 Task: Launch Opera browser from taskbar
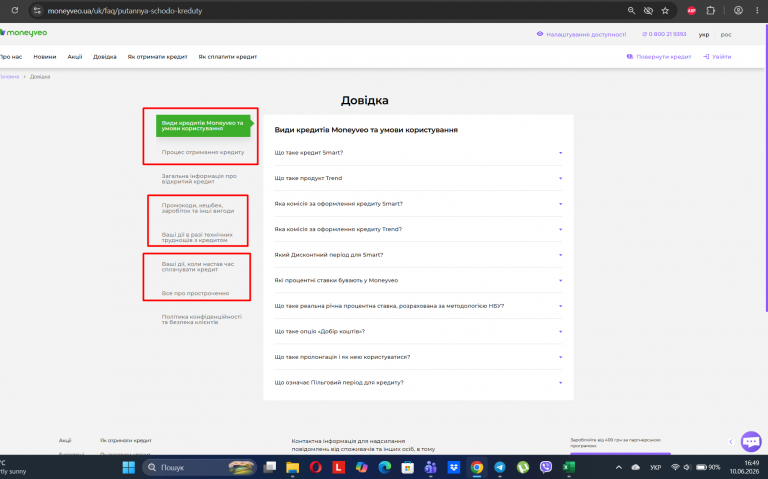click(315, 467)
